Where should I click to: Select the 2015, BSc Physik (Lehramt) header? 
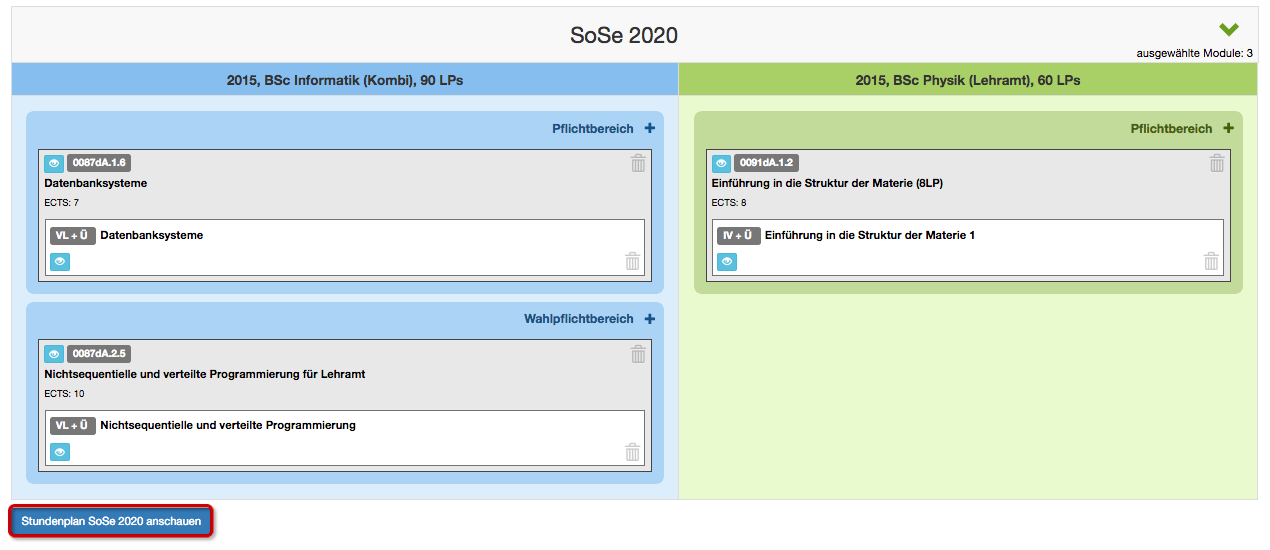968,80
